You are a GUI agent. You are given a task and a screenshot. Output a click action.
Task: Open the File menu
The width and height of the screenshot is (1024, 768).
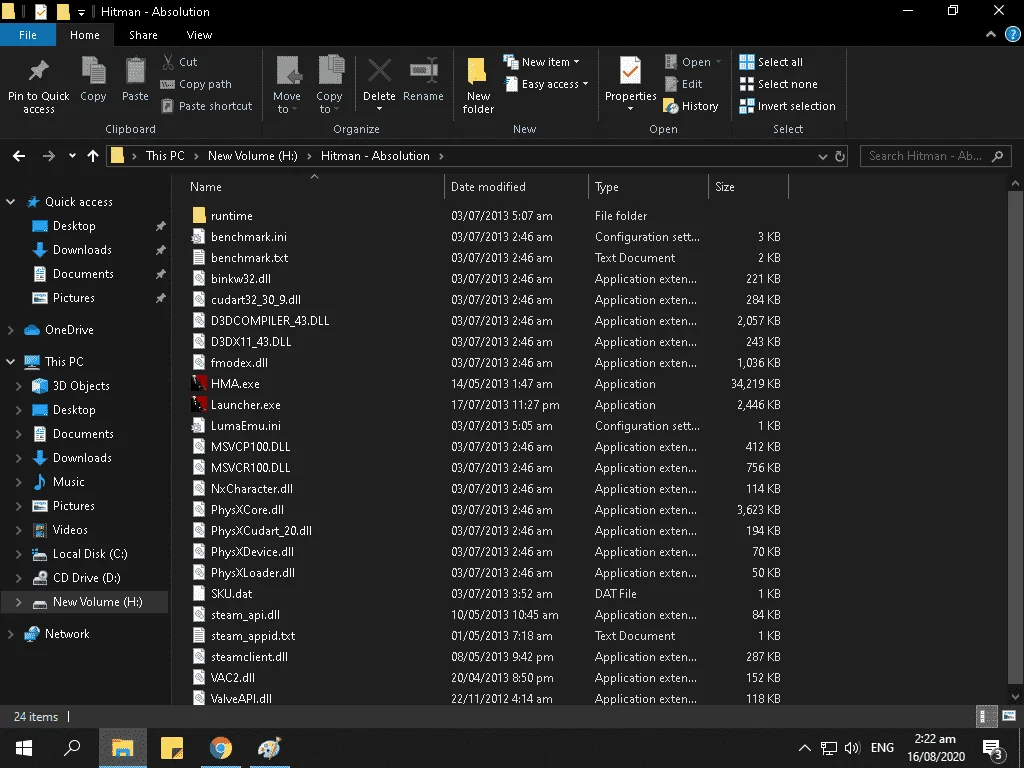[27, 35]
